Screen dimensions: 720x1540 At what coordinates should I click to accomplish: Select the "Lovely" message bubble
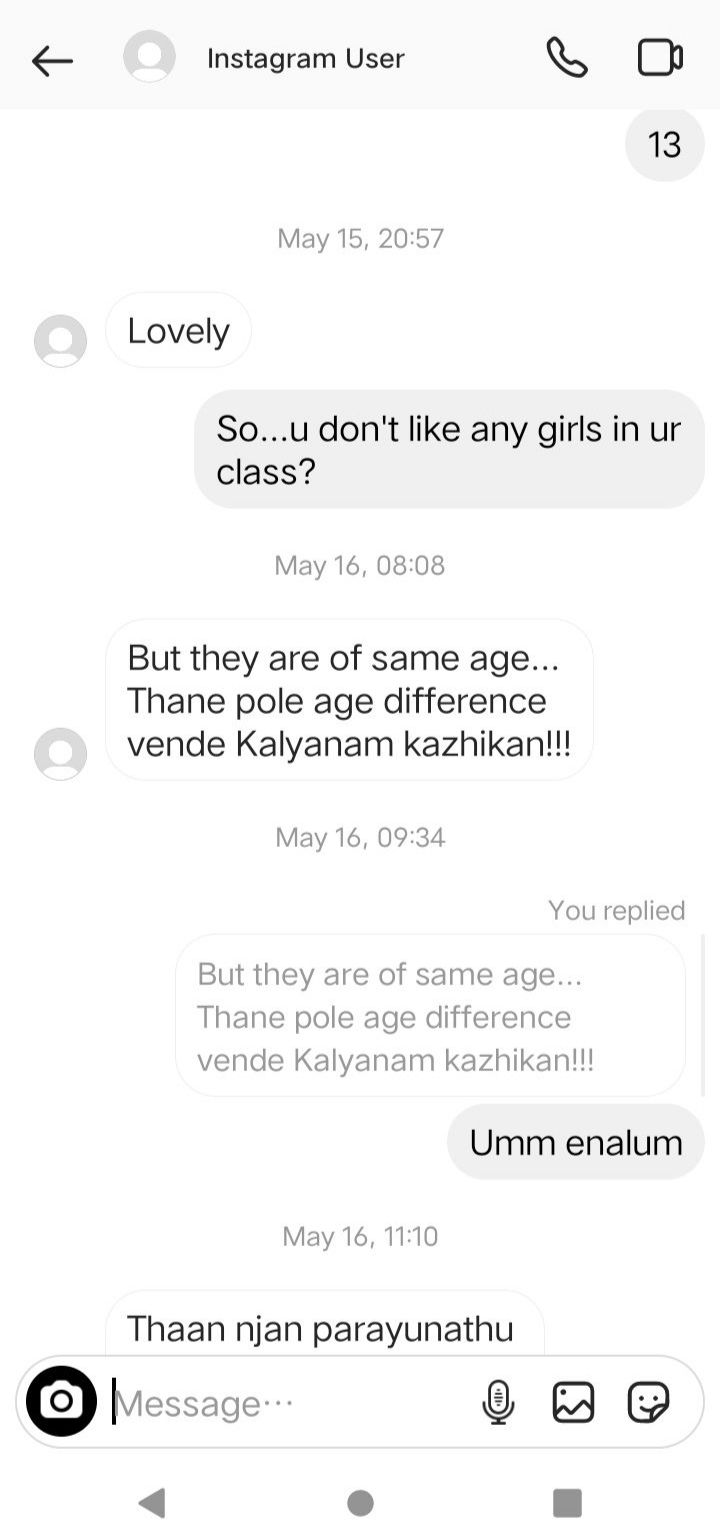point(178,330)
